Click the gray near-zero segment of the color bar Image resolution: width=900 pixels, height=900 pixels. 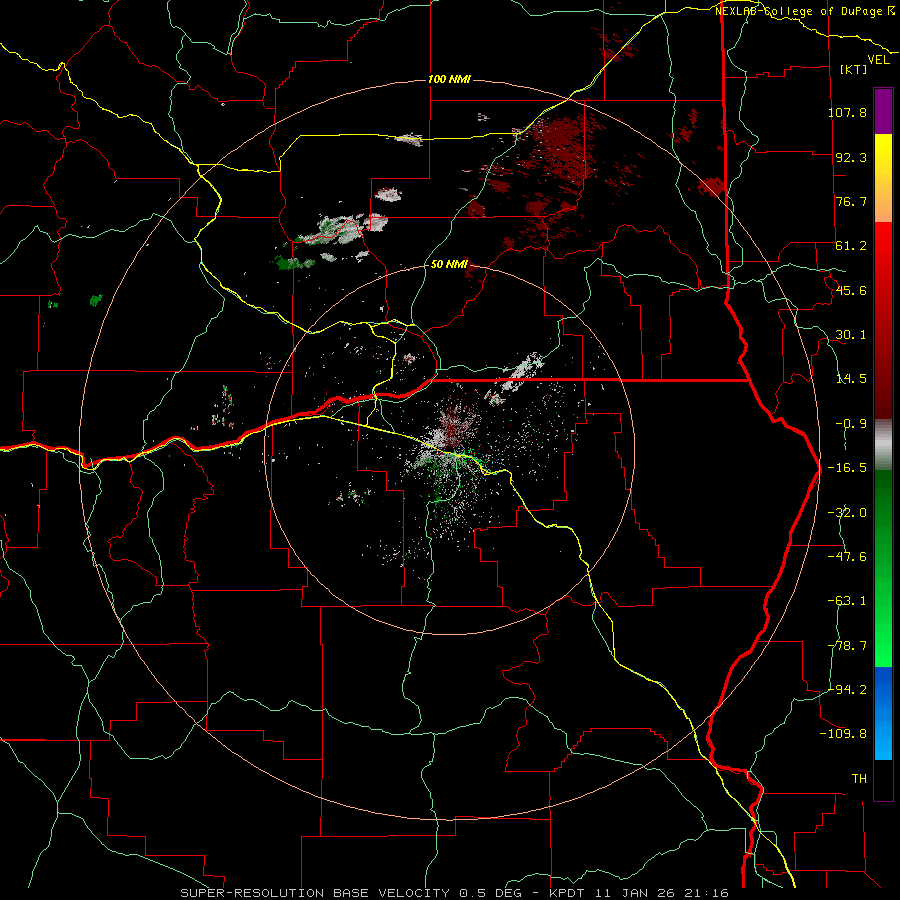pos(883,445)
